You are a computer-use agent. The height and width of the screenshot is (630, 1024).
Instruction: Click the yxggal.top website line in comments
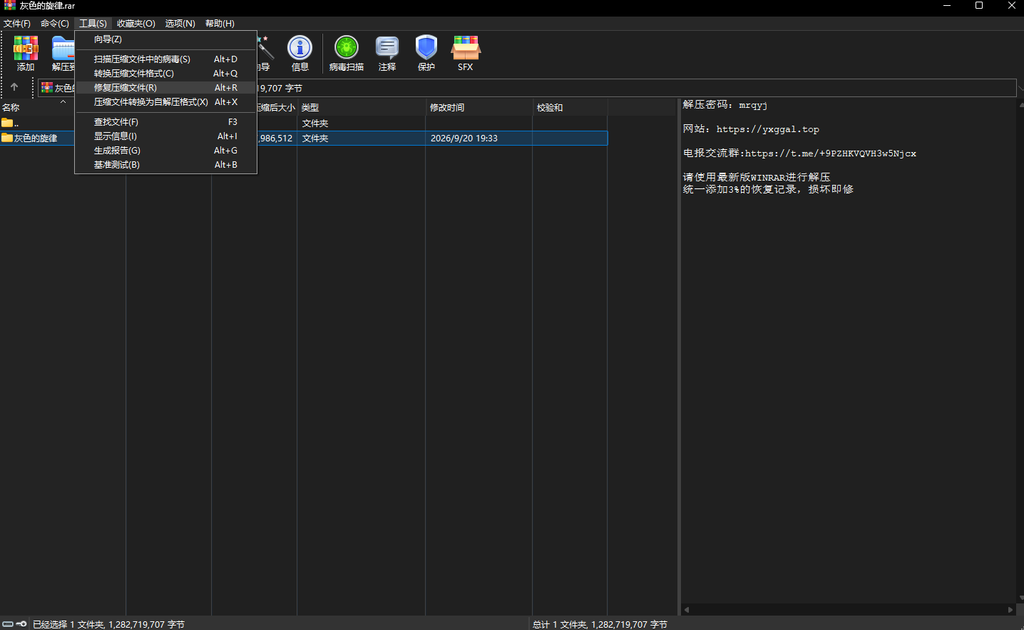click(x=751, y=129)
